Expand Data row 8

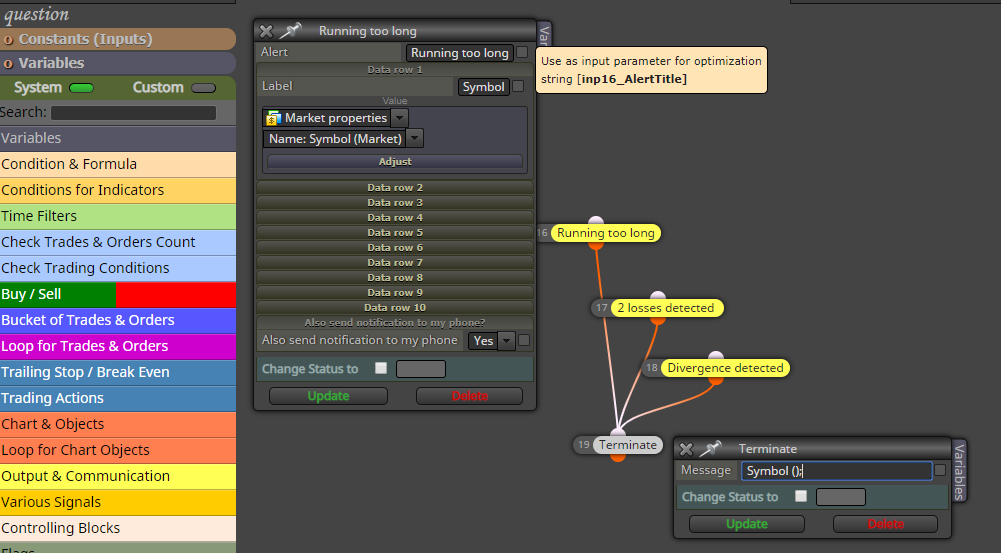[395, 278]
